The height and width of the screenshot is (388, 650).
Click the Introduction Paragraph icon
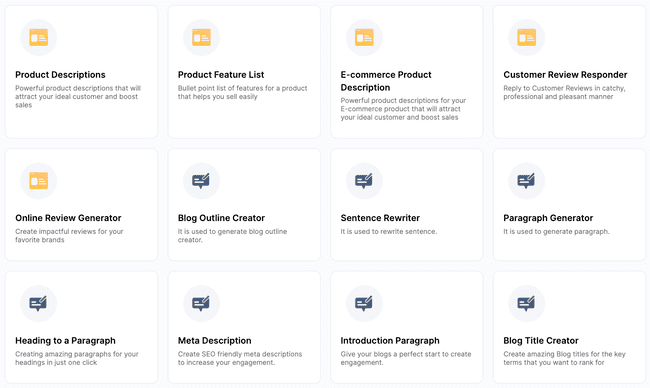[x=364, y=303]
